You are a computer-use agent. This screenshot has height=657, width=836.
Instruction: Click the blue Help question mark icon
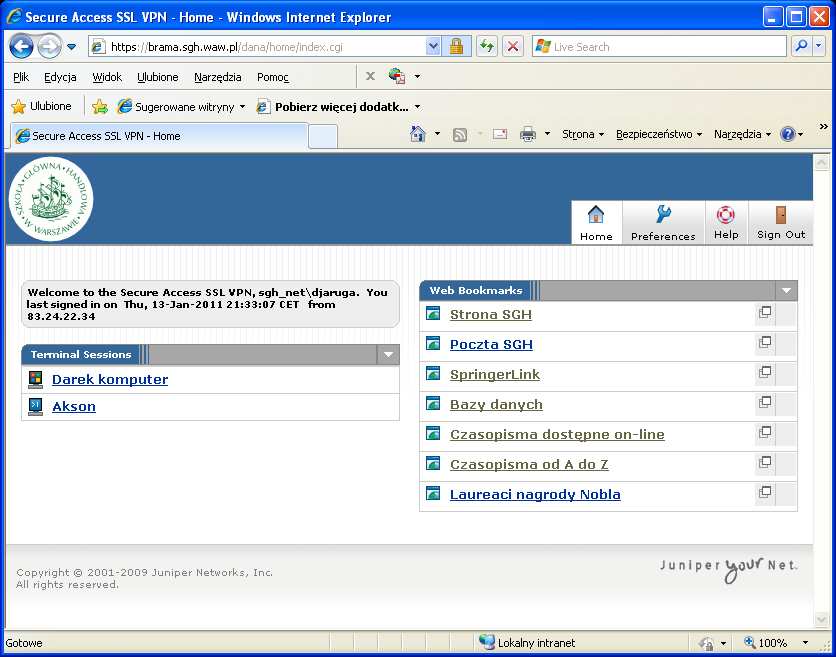click(x=787, y=134)
